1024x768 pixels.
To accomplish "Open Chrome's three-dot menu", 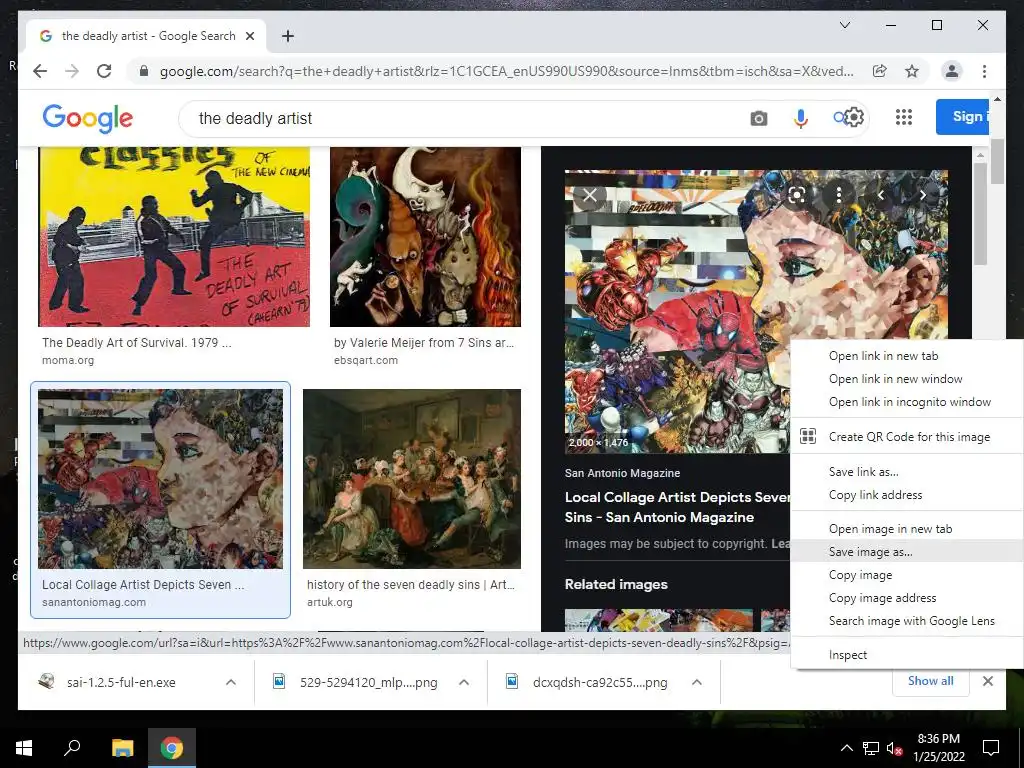I will [984, 71].
